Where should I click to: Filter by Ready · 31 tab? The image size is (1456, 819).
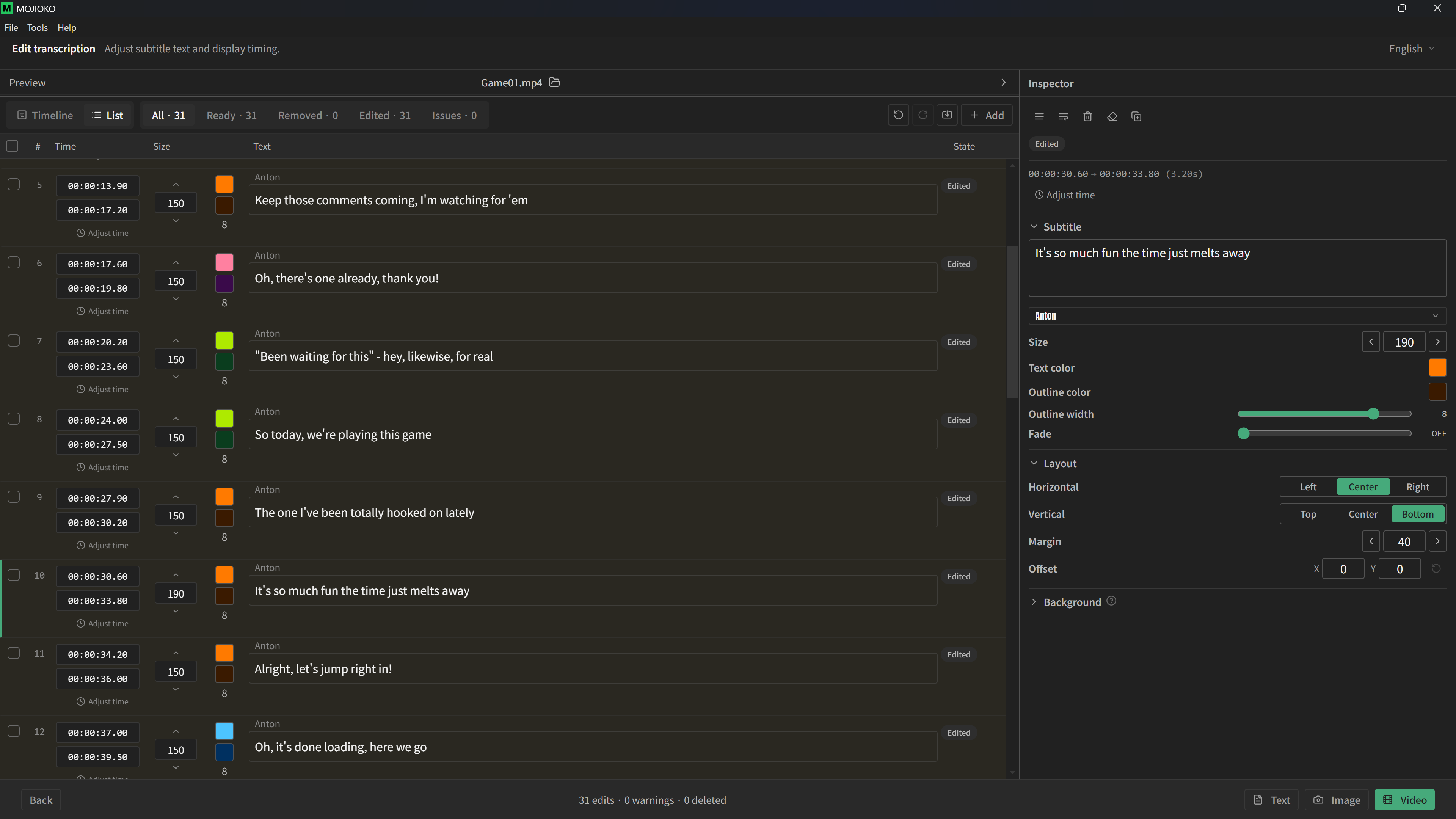pyautogui.click(x=232, y=115)
